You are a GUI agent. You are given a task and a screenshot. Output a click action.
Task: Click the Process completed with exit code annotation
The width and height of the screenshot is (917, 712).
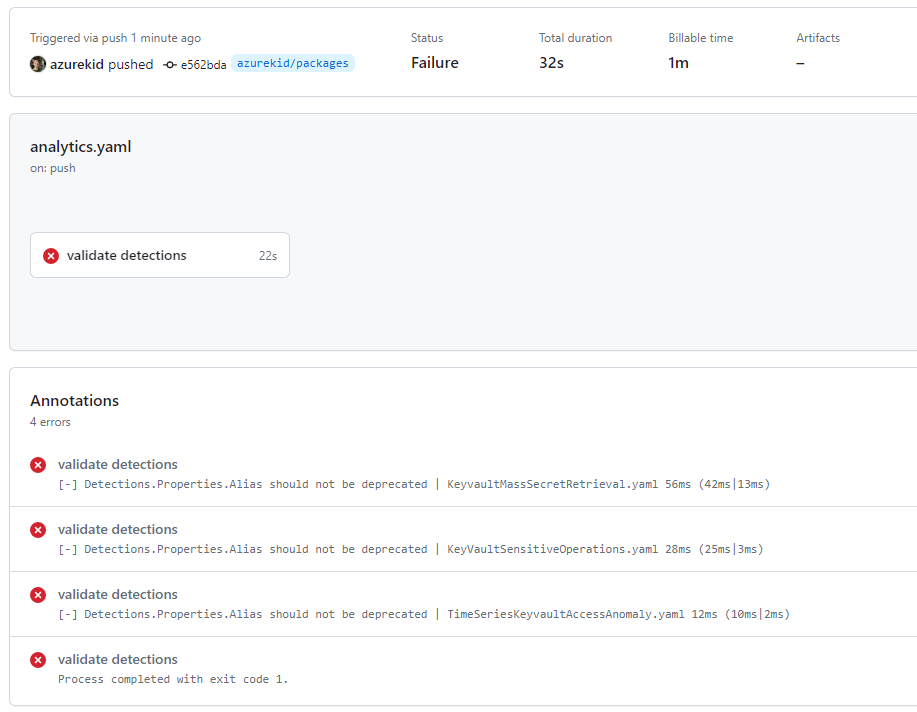[x=173, y=679]
